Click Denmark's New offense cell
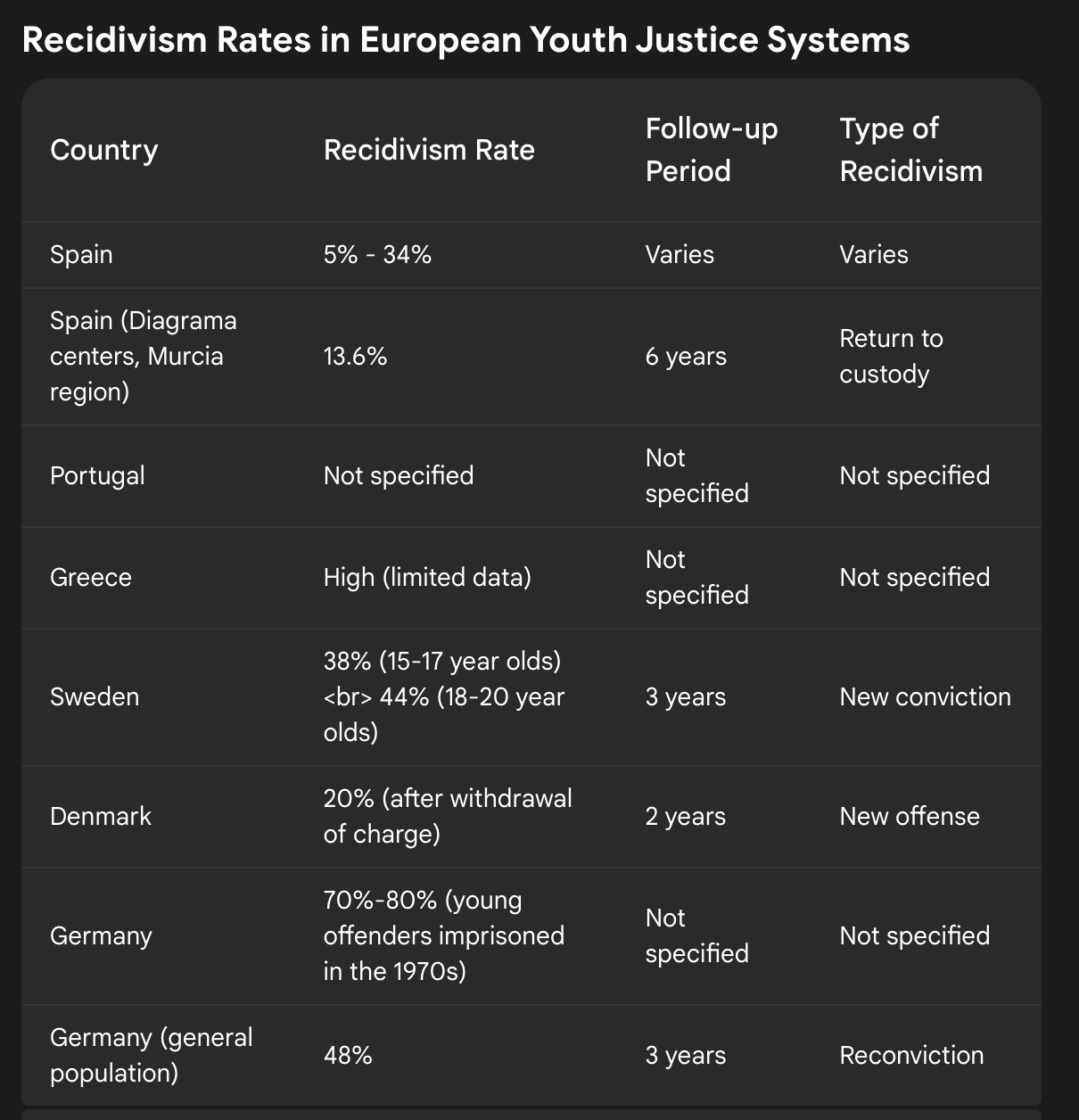Image resolution: width=1079 pixels, height=1120 pixels. (909, 816)
